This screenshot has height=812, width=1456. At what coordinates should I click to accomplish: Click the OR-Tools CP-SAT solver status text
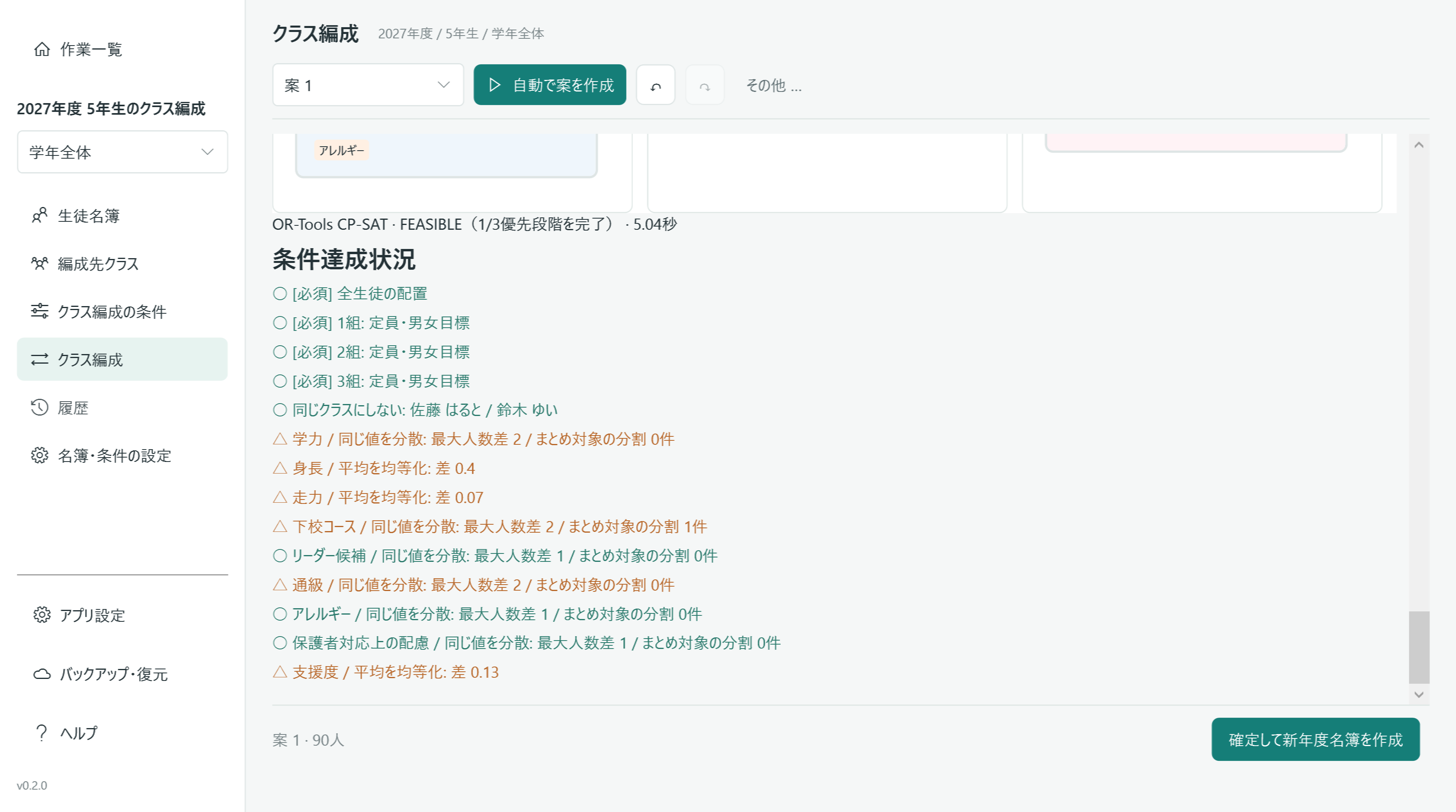click(474, 224)
